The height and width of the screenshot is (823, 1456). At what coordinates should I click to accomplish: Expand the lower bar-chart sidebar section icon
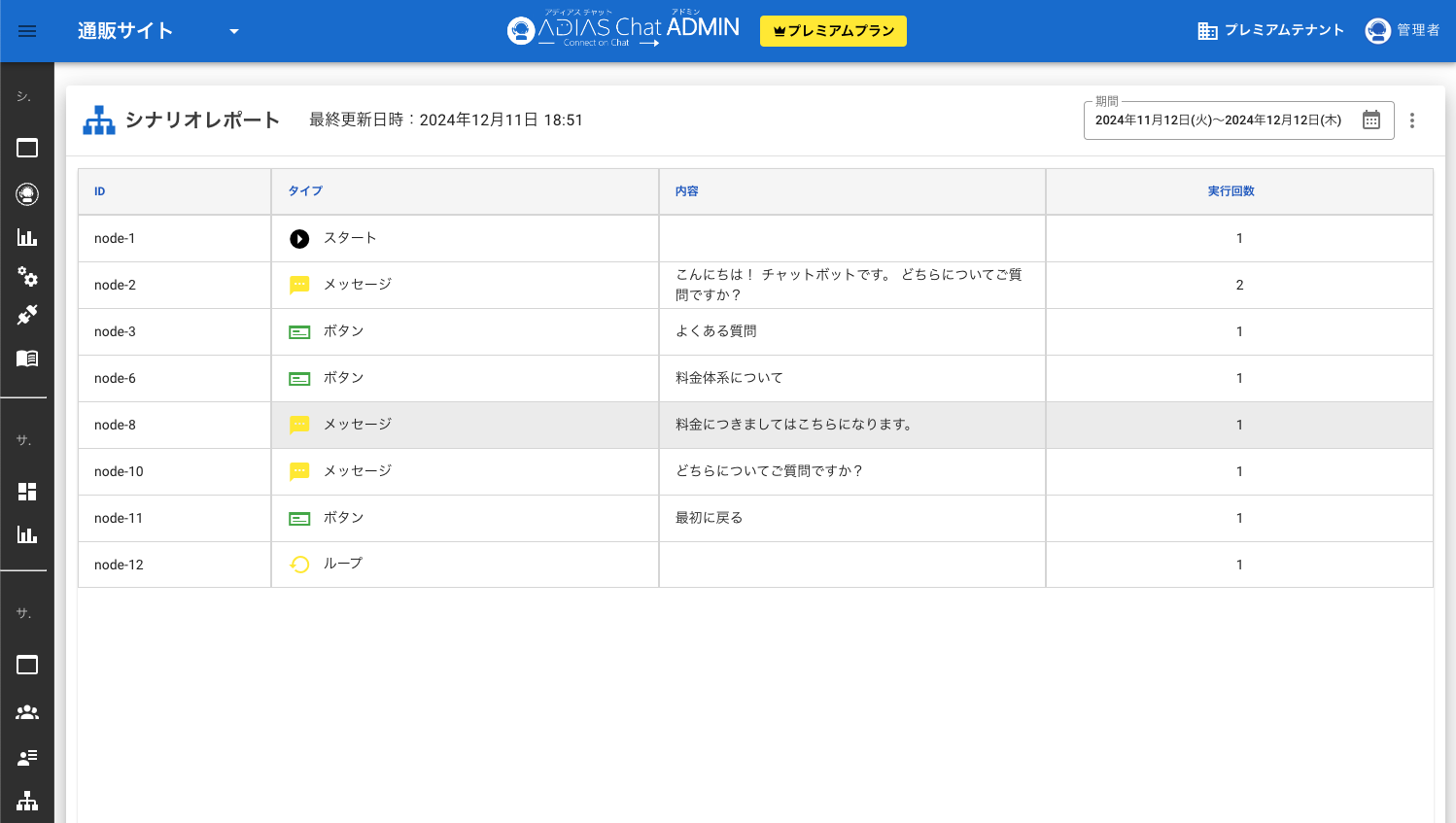[27, 534]
